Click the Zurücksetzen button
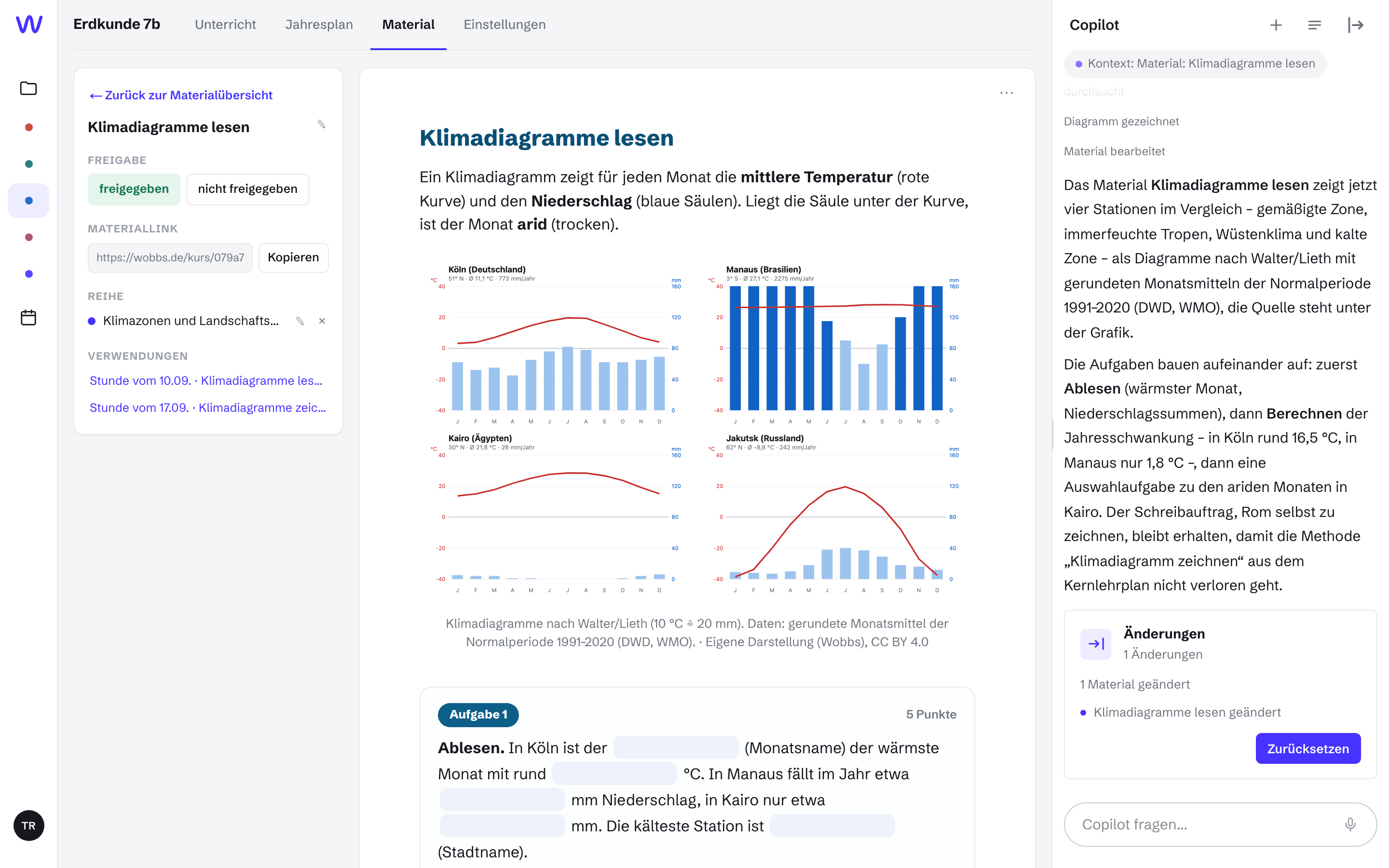Screen dimensions: 1389x868 (1307, 748)
